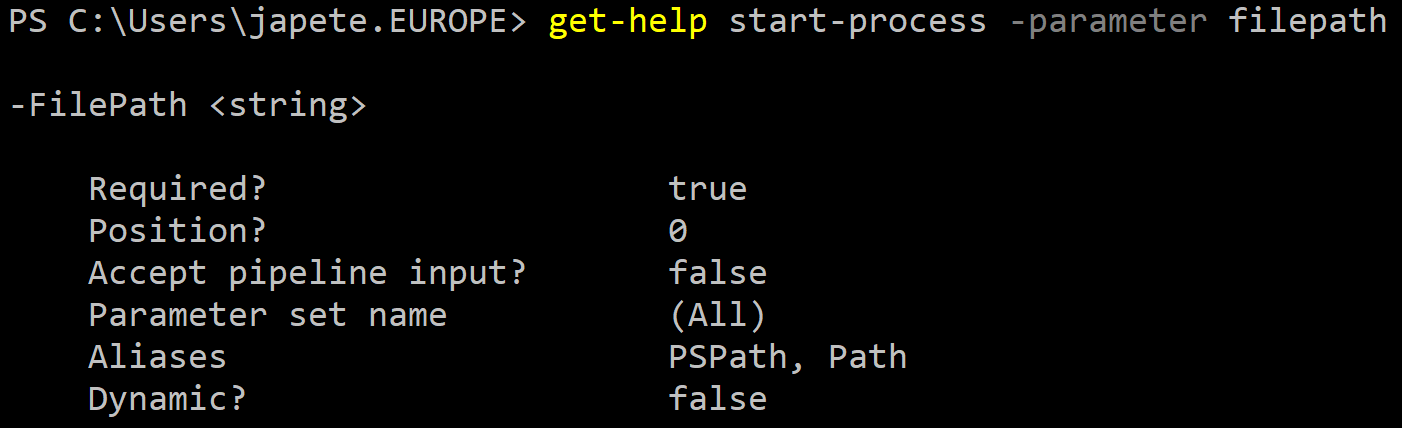Click the Position? label

[x=178, y=231]
